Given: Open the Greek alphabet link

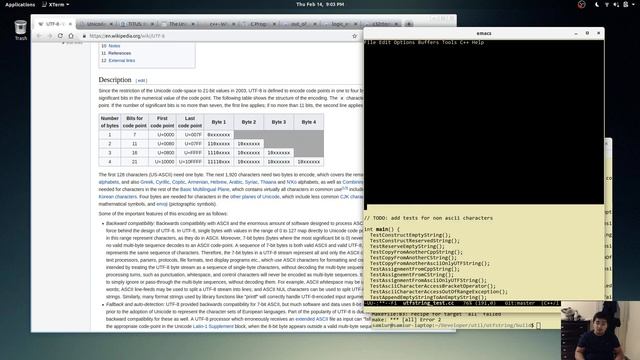Looking at the screenshot, I should click(147, 182).
